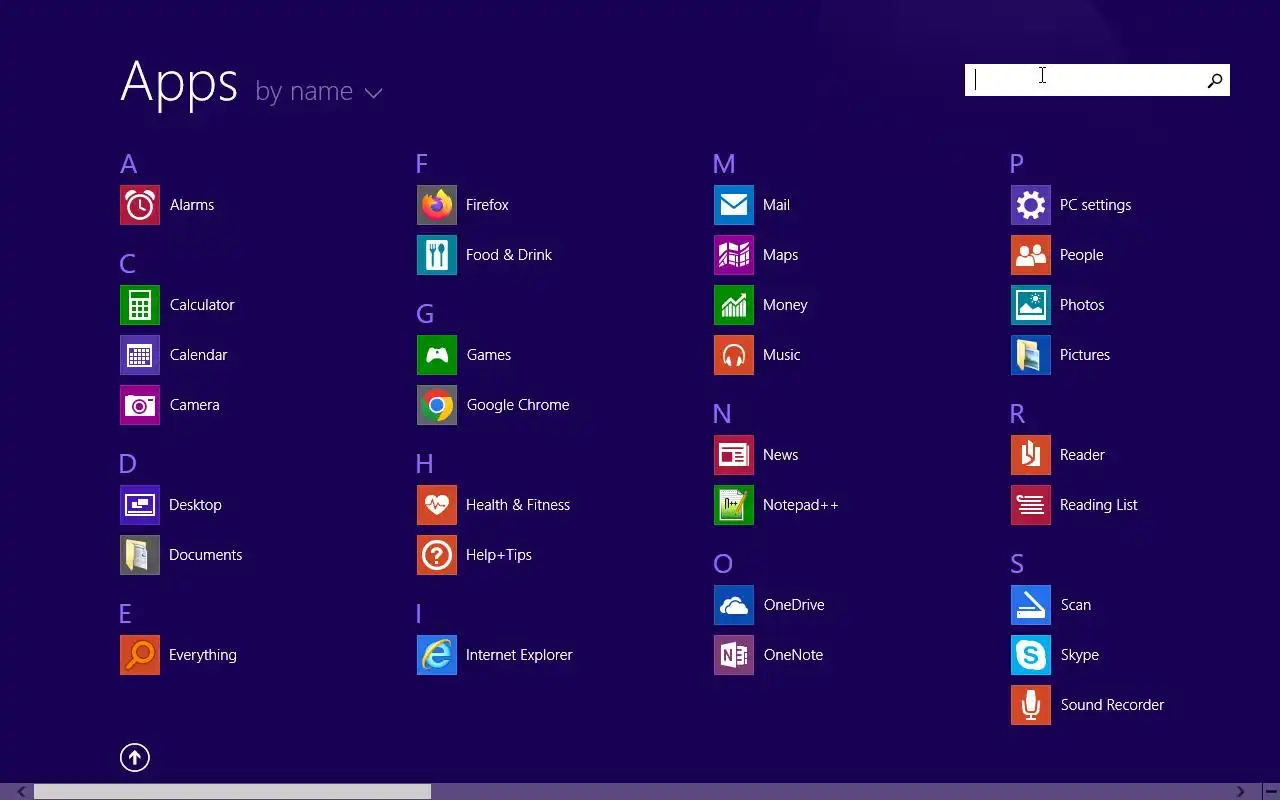Viewport: 1280px width, 800px height.
Task: Click the letter S group header
Action: point(1016,564)
